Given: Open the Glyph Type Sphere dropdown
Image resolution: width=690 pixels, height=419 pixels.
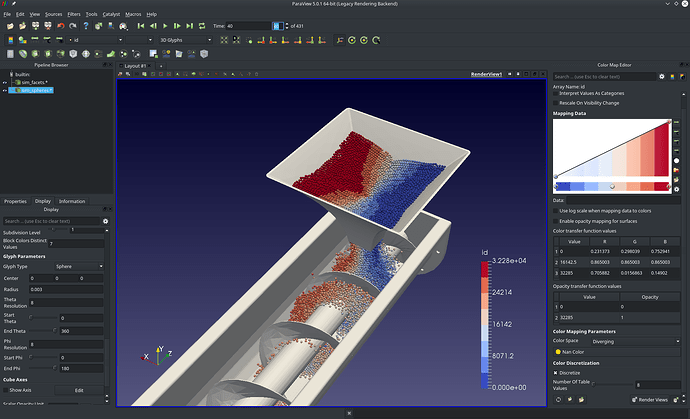Looking at the screenshot, I should [x=80, y=267].
